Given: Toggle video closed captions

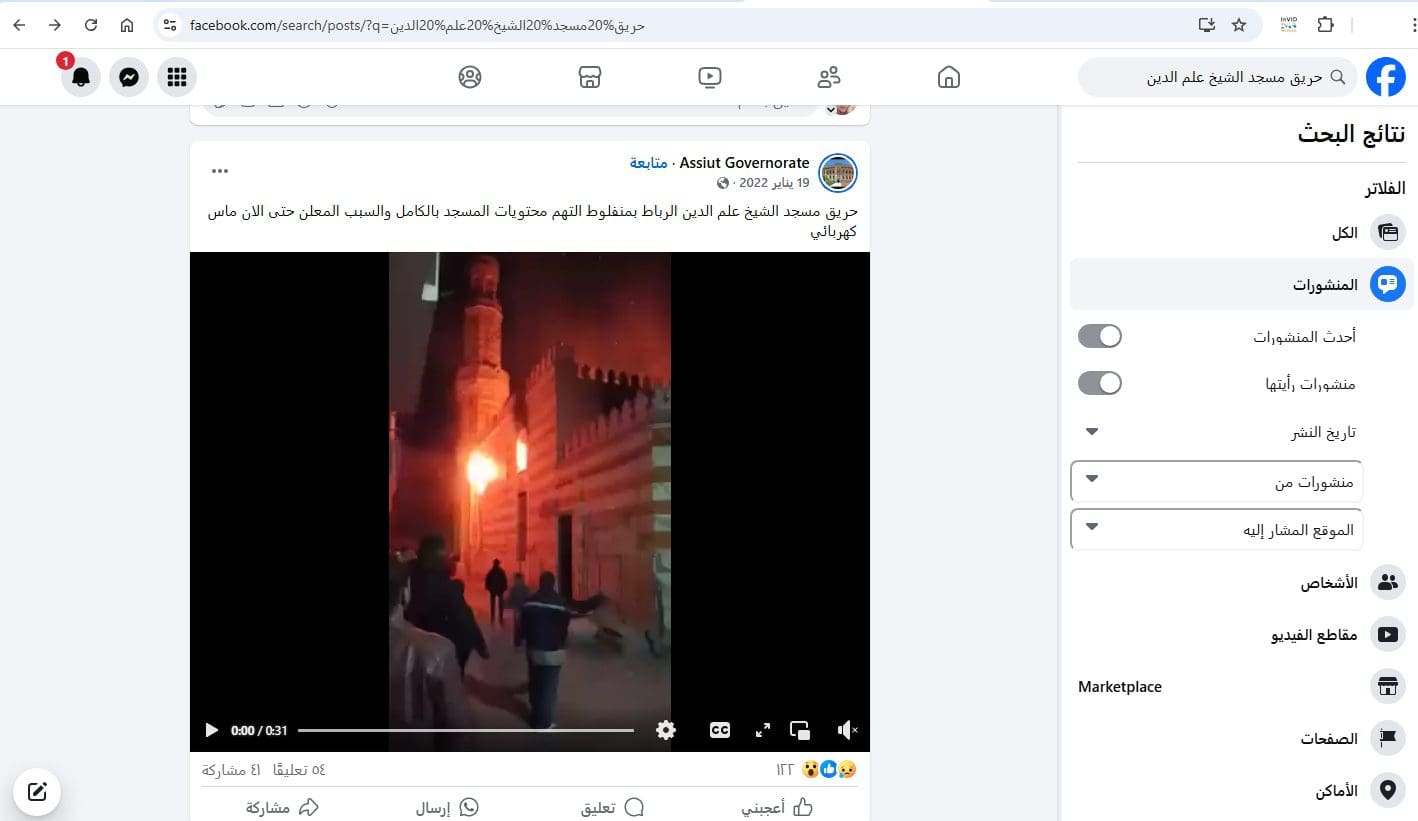Looking at the screenshot, I should 720,730.
